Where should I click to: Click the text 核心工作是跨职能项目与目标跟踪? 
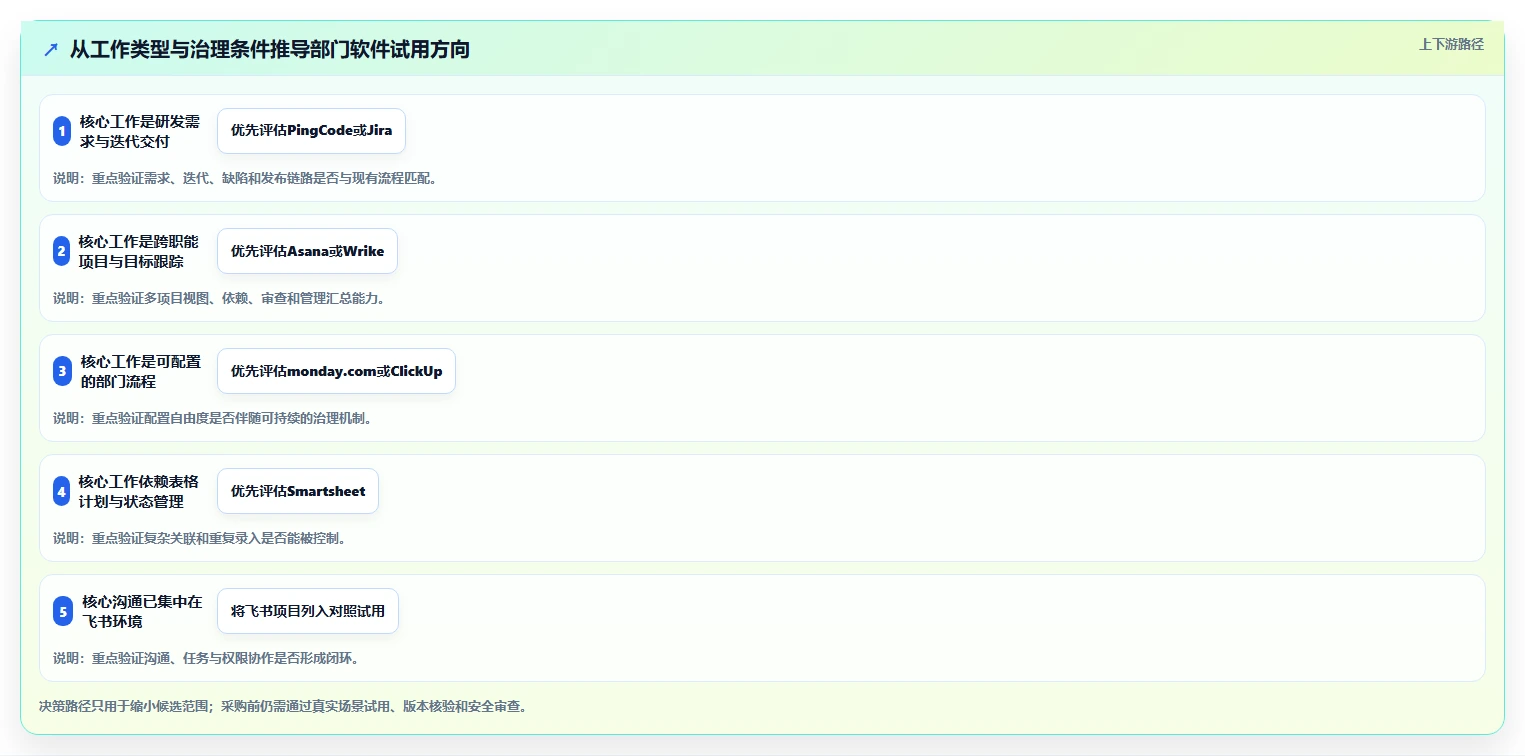click(139, 251)
